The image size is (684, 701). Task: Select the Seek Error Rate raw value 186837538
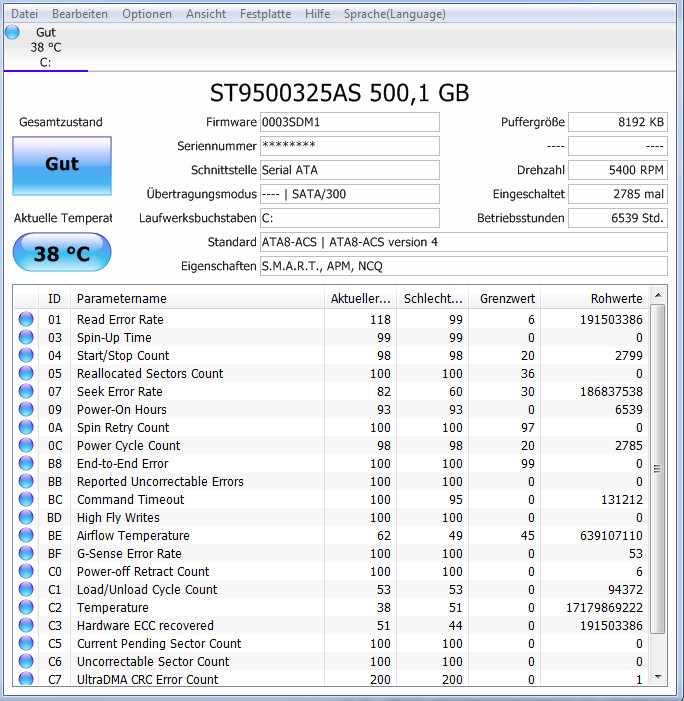click(611, 391)
